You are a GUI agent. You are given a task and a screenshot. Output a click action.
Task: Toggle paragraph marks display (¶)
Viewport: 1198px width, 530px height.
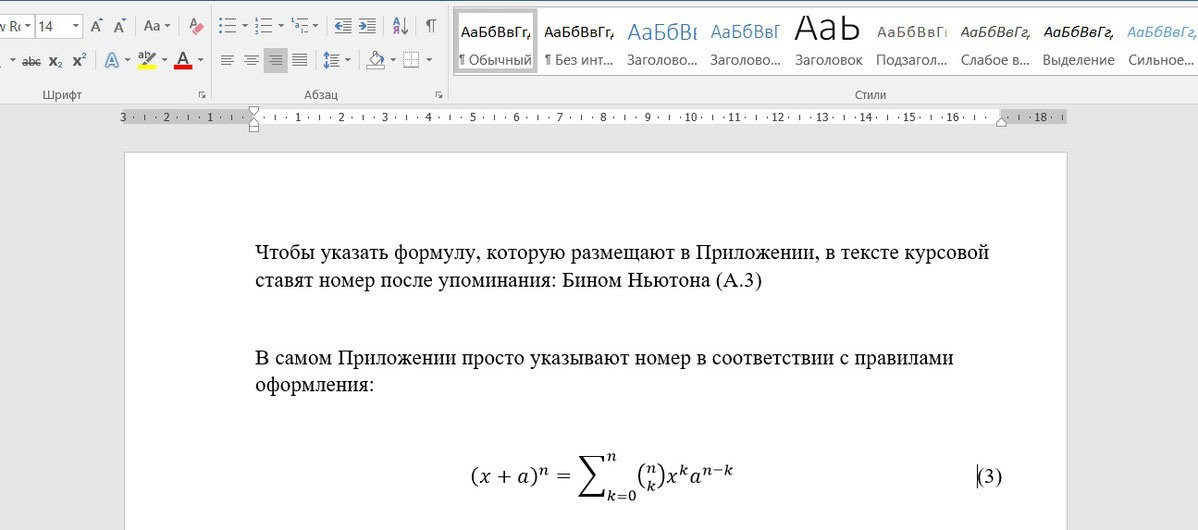431,25
